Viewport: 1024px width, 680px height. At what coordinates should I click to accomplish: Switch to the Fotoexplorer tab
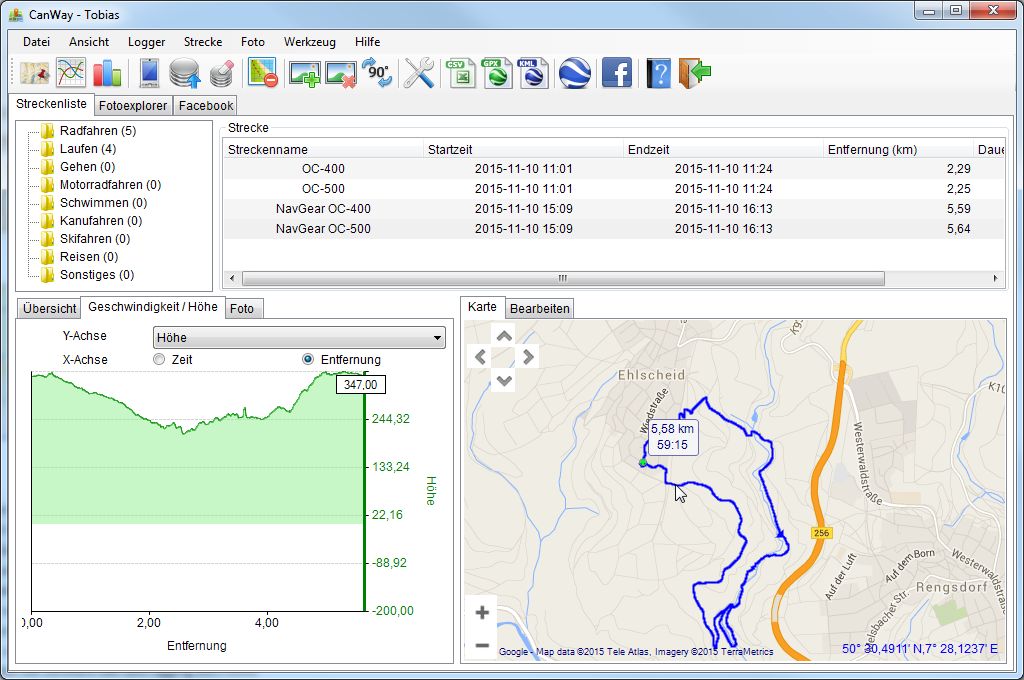(x=133, y=105)
